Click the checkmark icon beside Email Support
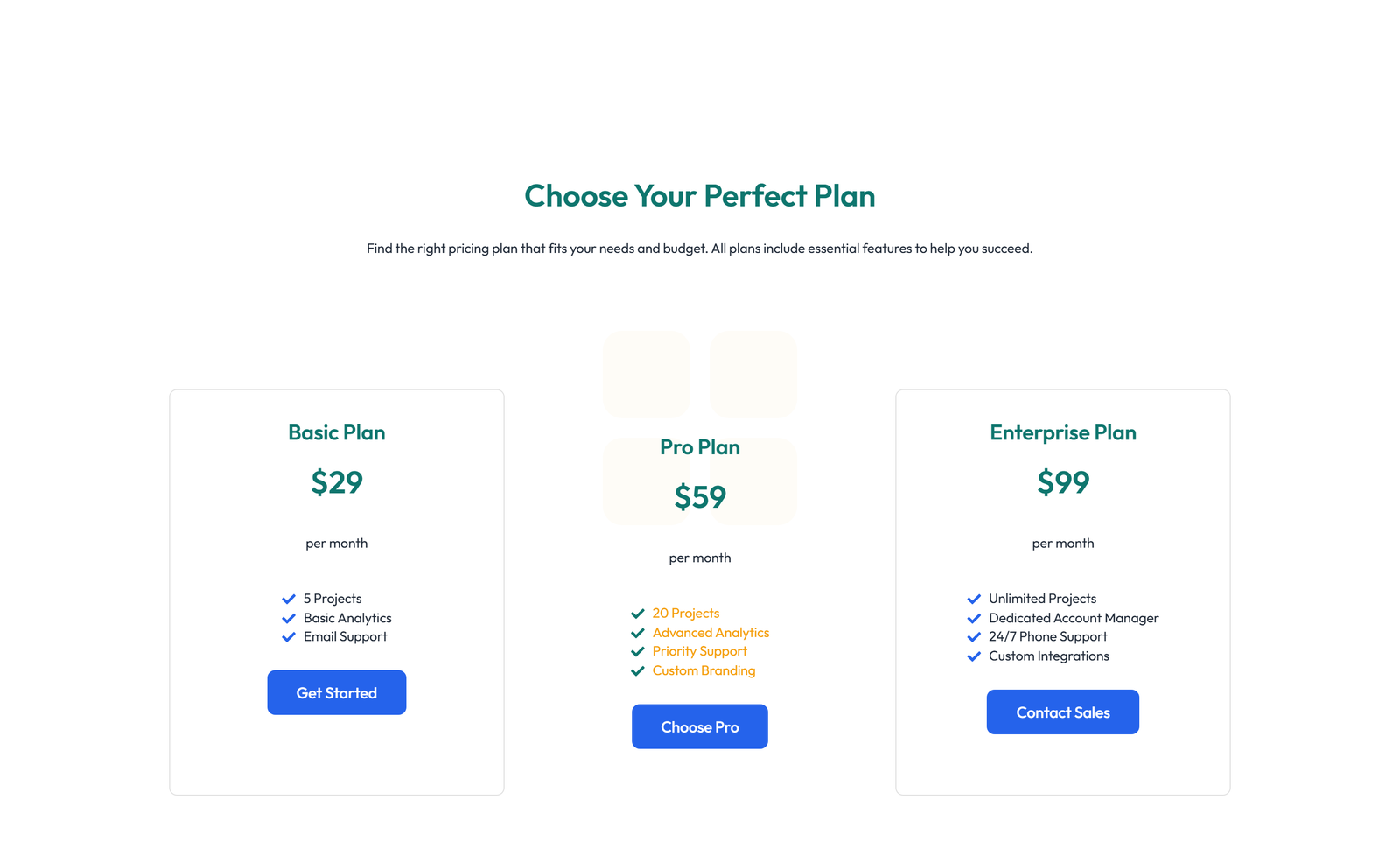The width and height of the screenshot is (1400, 856). point(289,637)
